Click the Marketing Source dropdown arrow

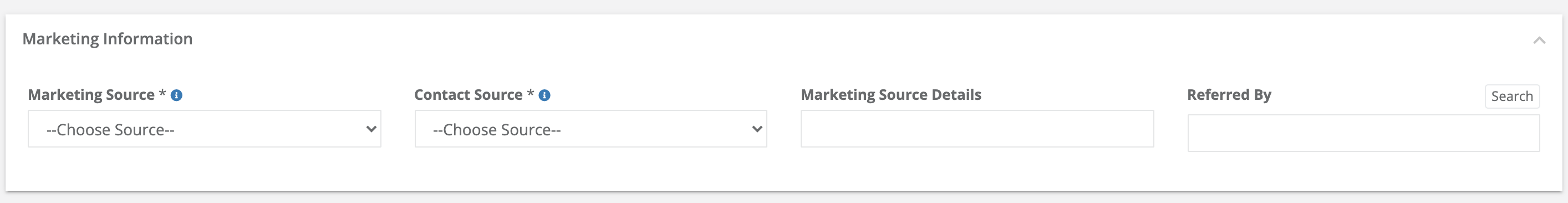371,129
